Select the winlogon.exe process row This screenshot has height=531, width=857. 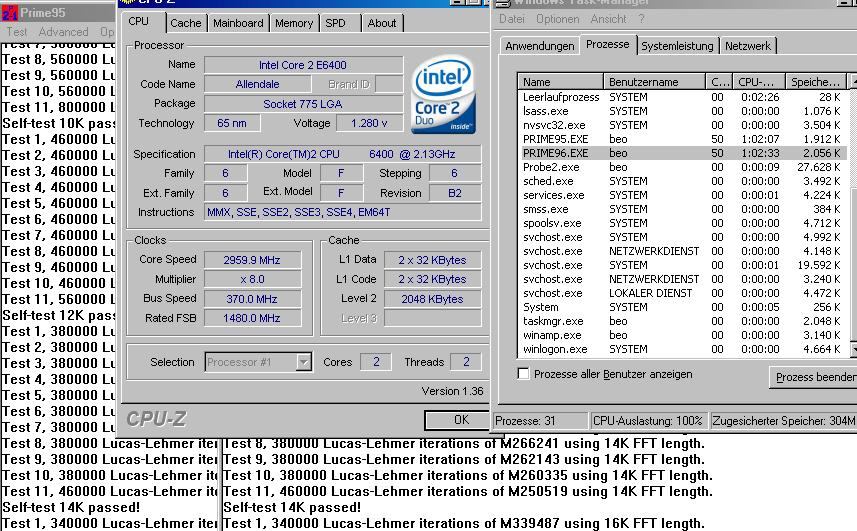pos(682,349)
